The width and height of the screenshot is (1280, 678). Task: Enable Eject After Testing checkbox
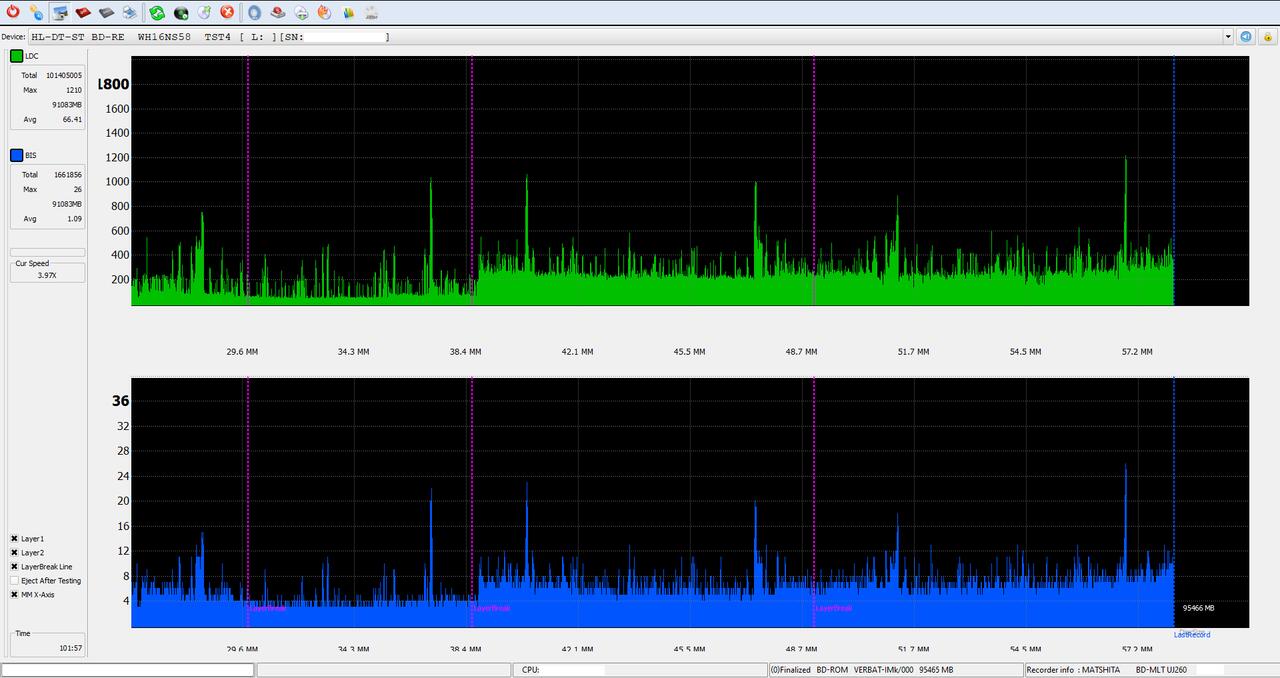pyautogui.click(x=15, y=580)
